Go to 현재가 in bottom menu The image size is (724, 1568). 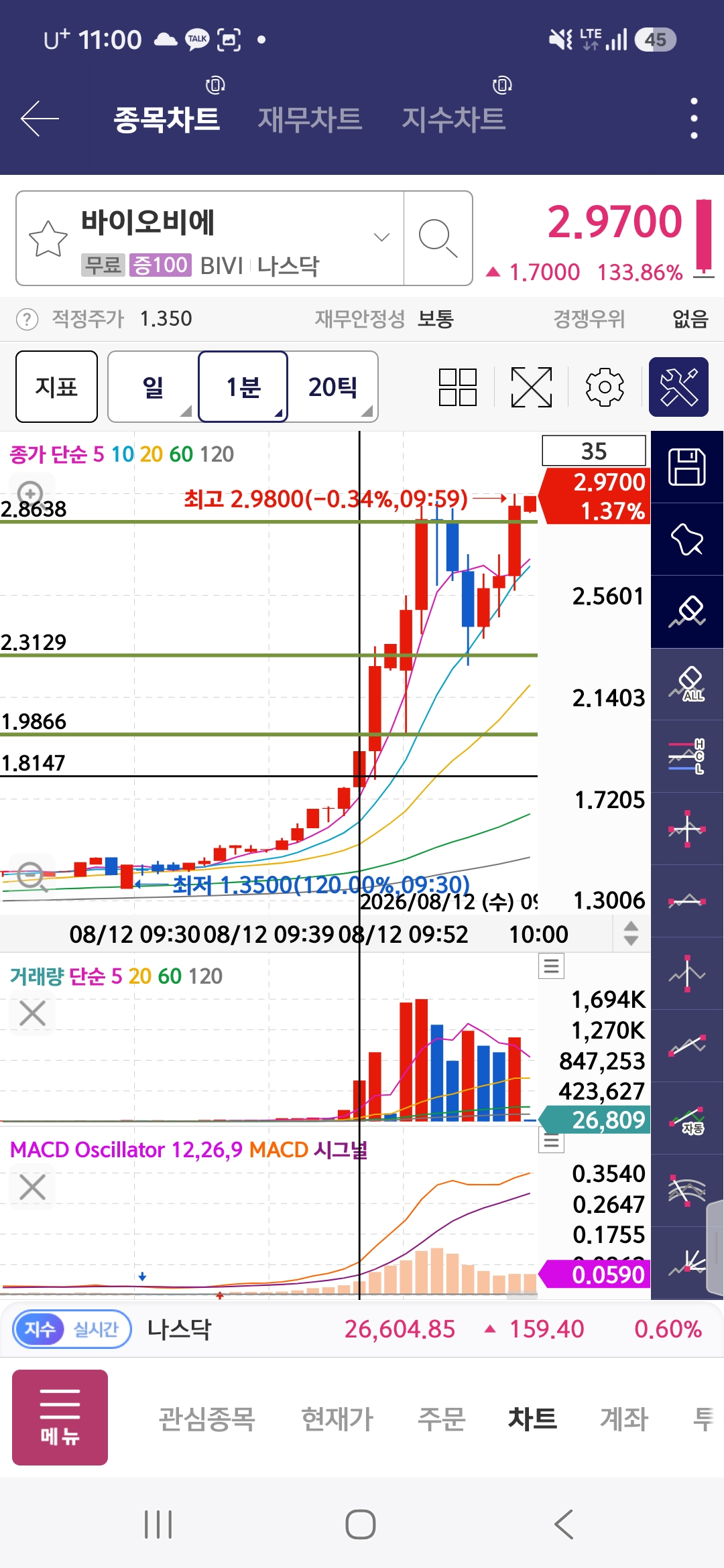[337, 1419]
